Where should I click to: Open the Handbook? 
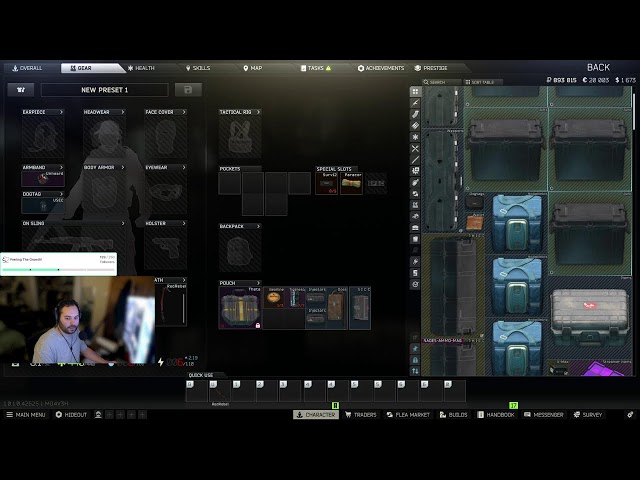(496, 415)
